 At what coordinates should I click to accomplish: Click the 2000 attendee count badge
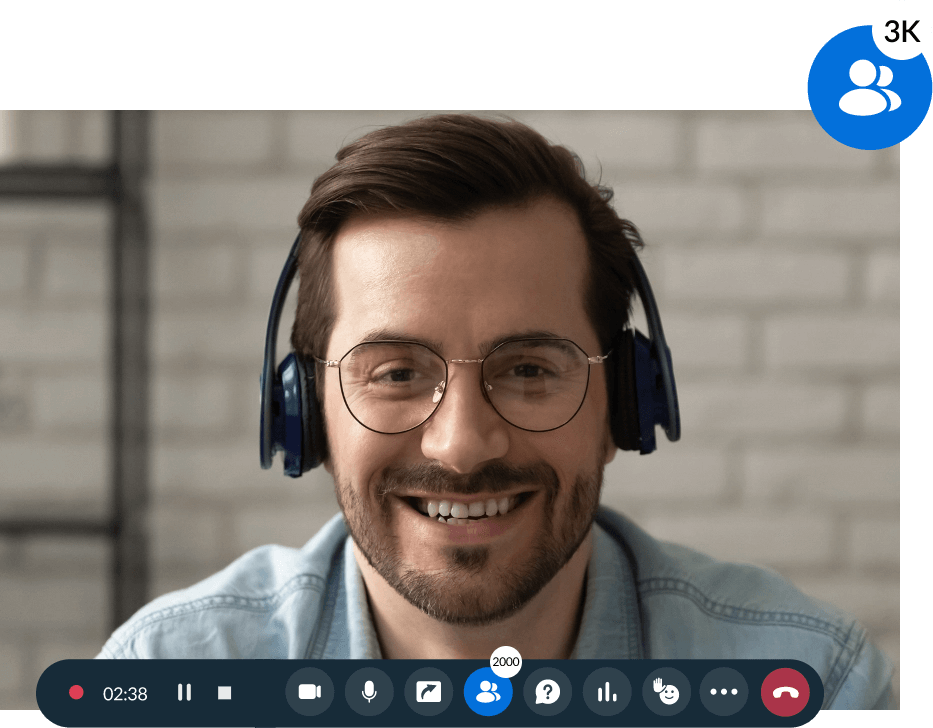[507, 660]
